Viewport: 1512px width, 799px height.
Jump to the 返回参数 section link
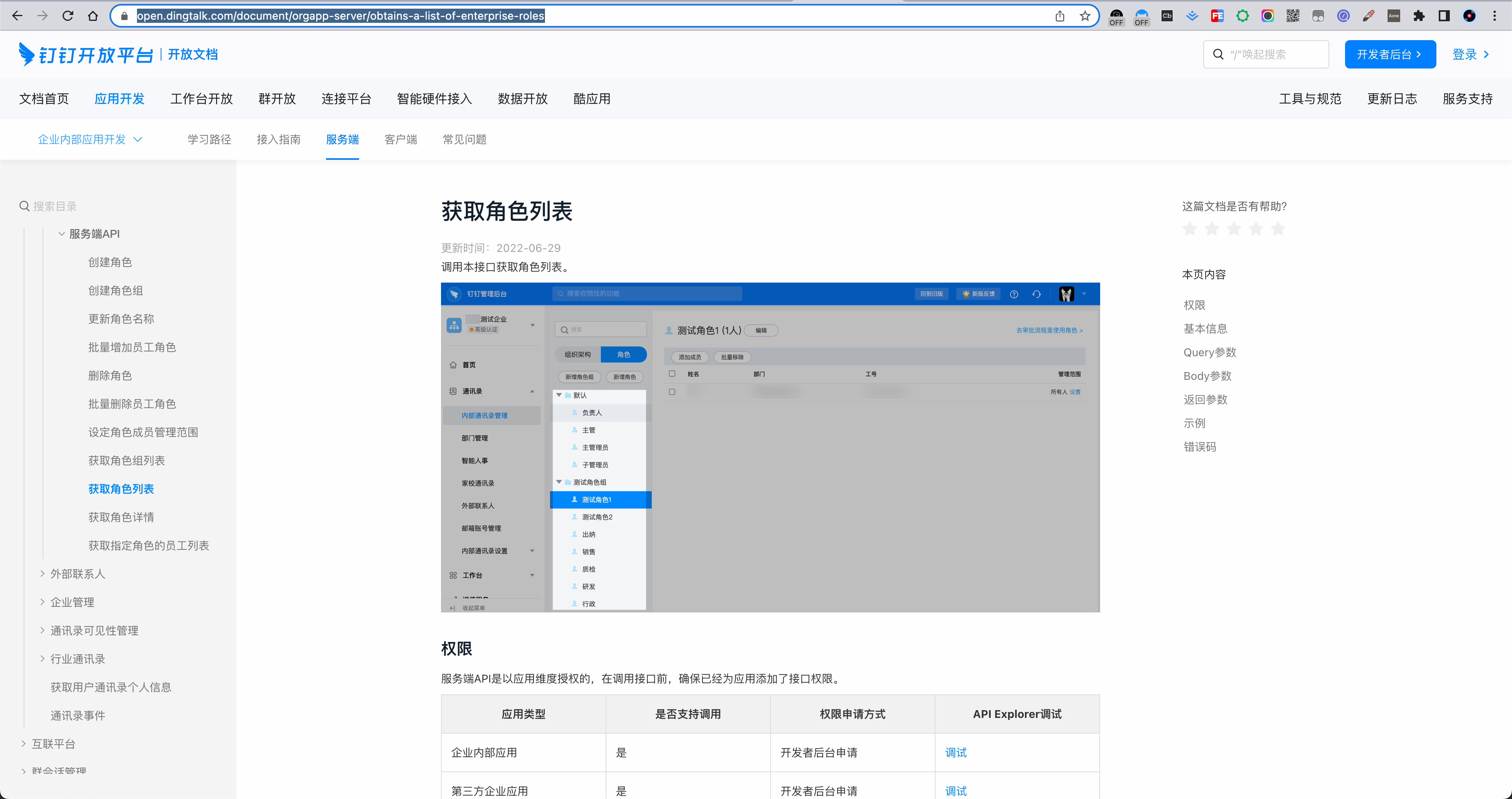point(1206,399)
